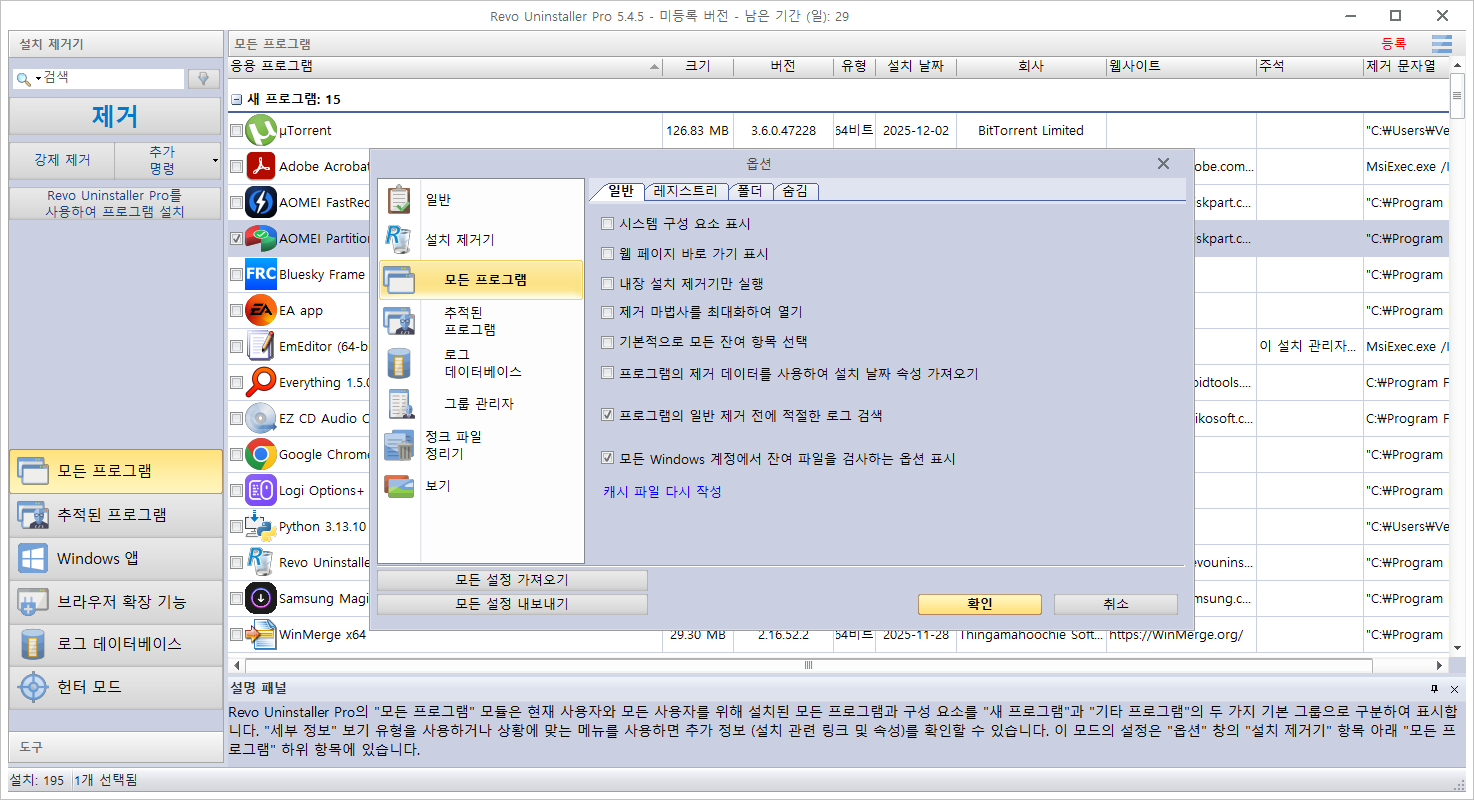
Task: Open 브라우저 확장 기능 module
Action: point(116,601)
